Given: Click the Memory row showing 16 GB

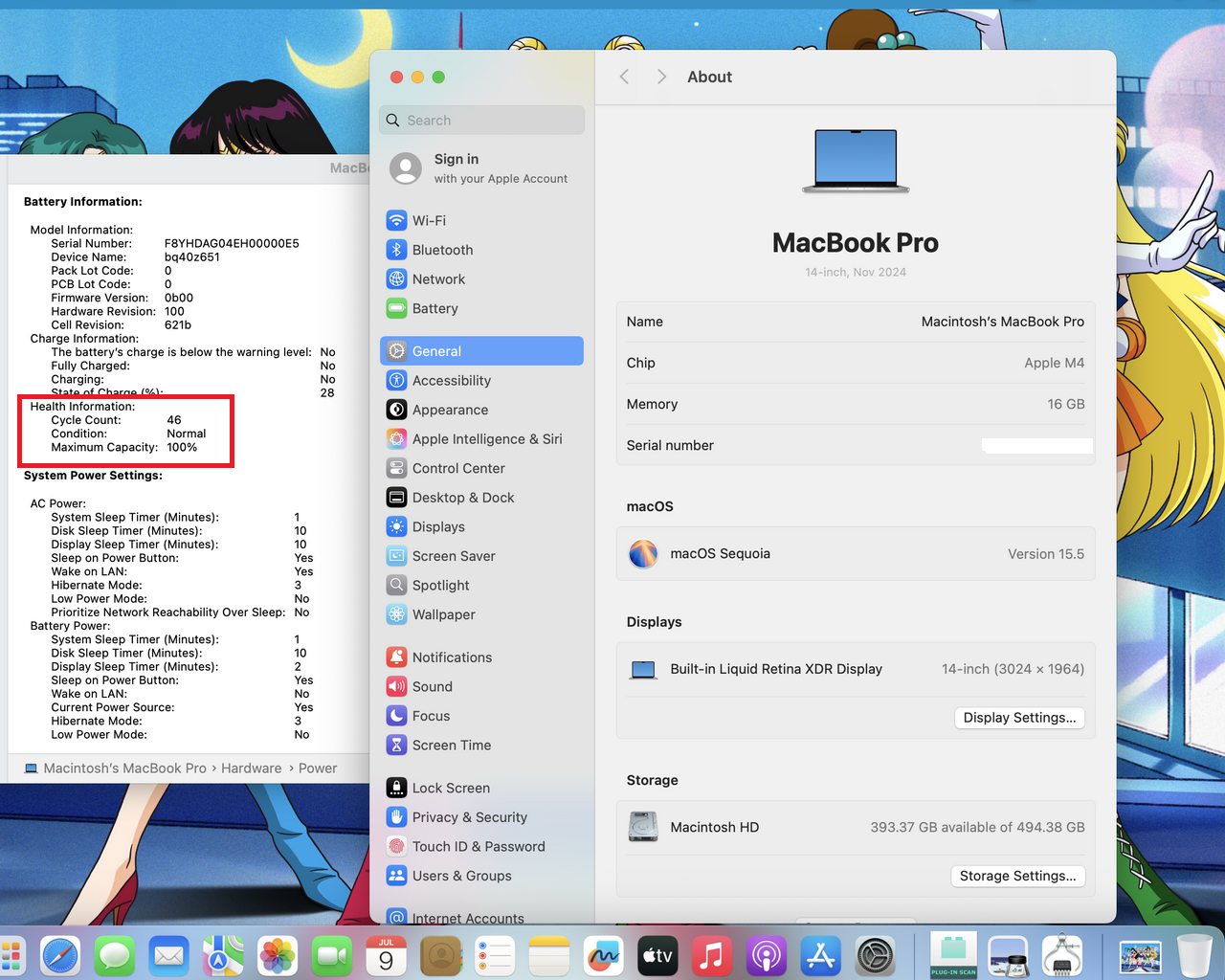Looking at the screenshot, I should pos(856,404).
